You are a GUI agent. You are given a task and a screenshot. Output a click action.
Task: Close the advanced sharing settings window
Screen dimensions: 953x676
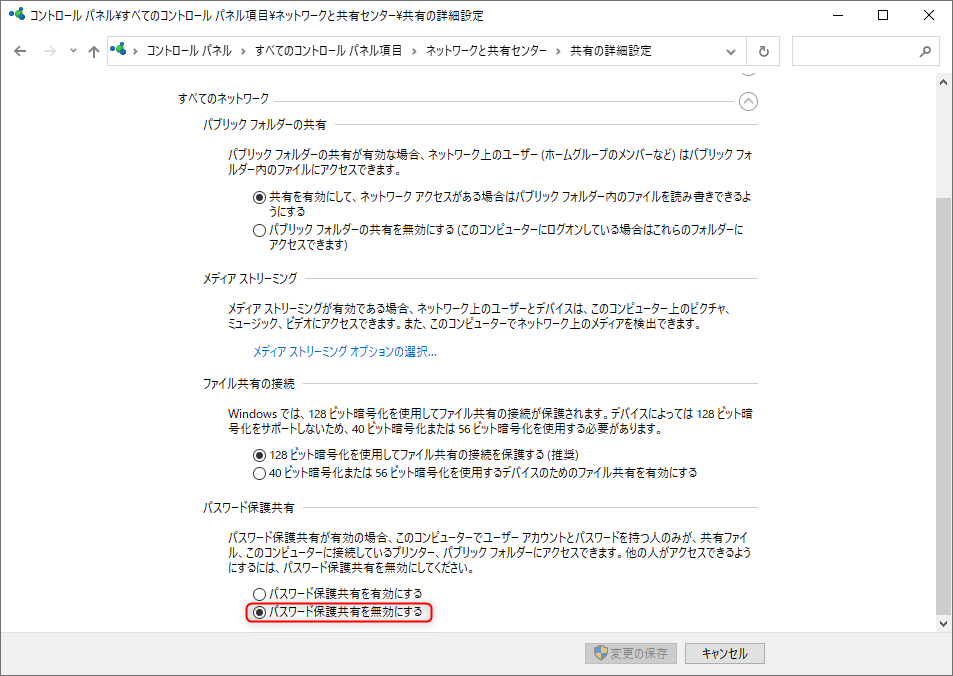tap(929, 15)
